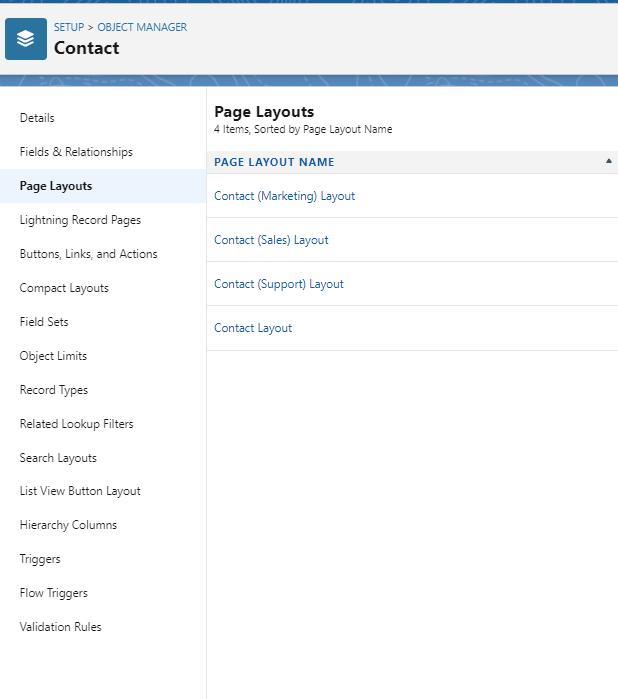Viewport: 618px width, 699px height.
Task: Select Compact Layouts in sidebar
Action: click(x=64, y=288)
